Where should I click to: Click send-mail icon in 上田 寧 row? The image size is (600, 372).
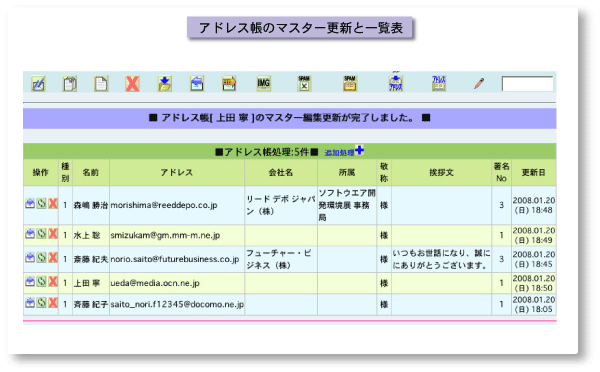pyautogui.click(x=30, y=282)
